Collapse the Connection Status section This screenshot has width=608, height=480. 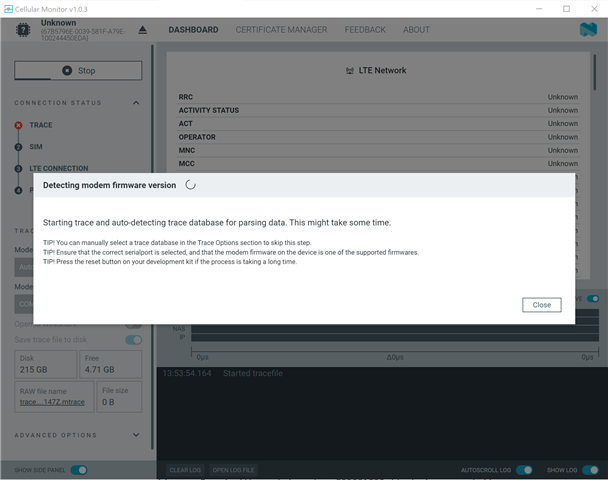pos(136,103)
